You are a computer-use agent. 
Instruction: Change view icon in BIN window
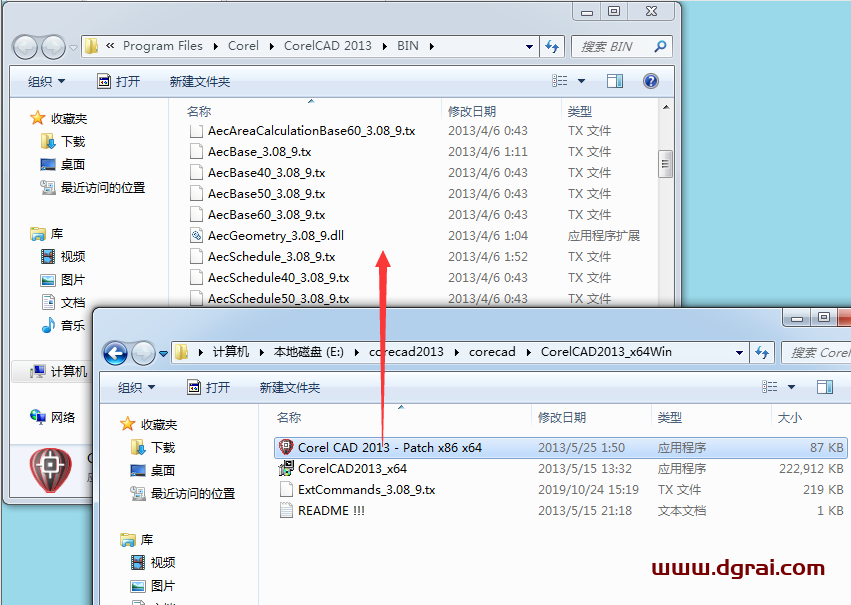(560, 81)
